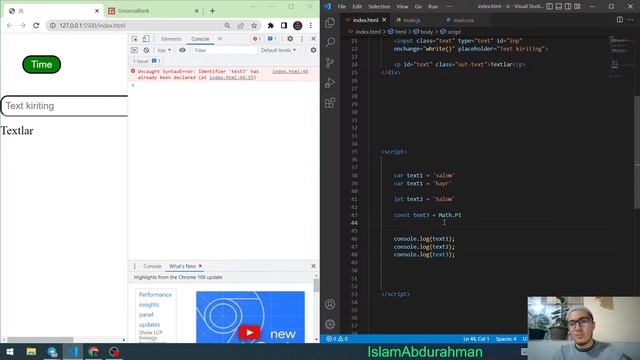The image size is (640, 360).
Task: Open DevTools customize three-dot menu
Action: click(x=302, y=39)
